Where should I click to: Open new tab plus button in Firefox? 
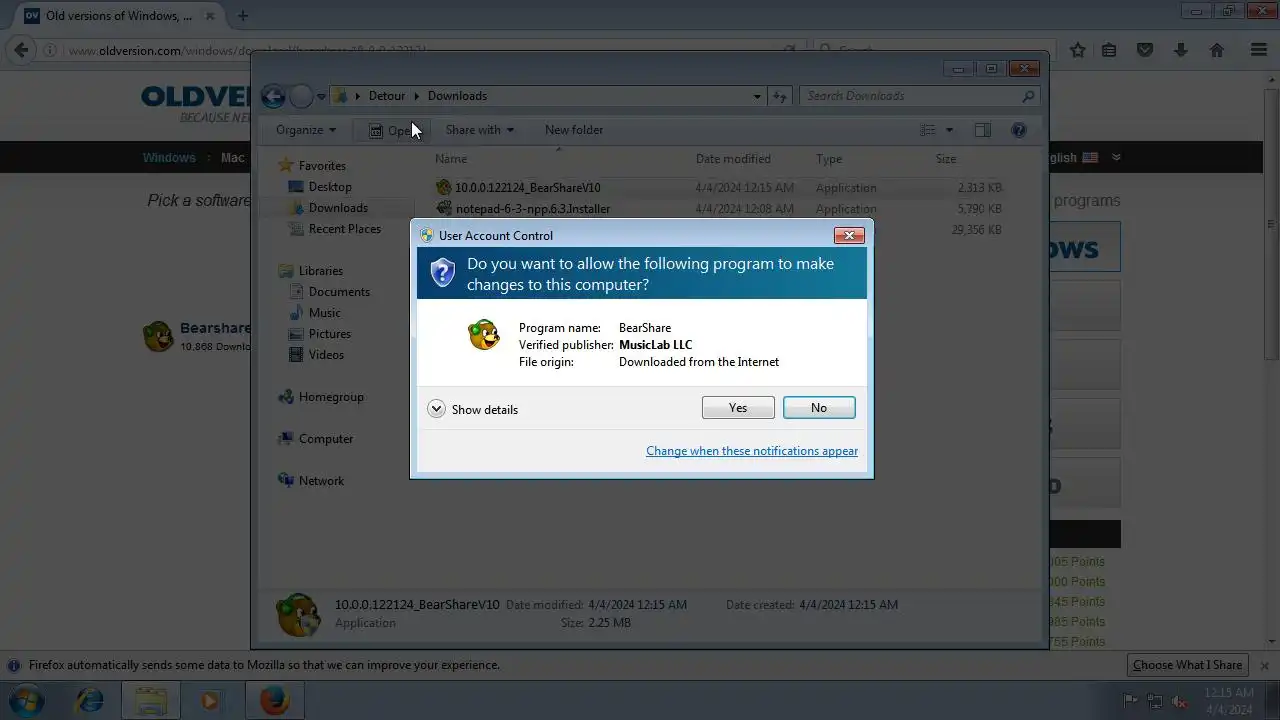[242, 15]
